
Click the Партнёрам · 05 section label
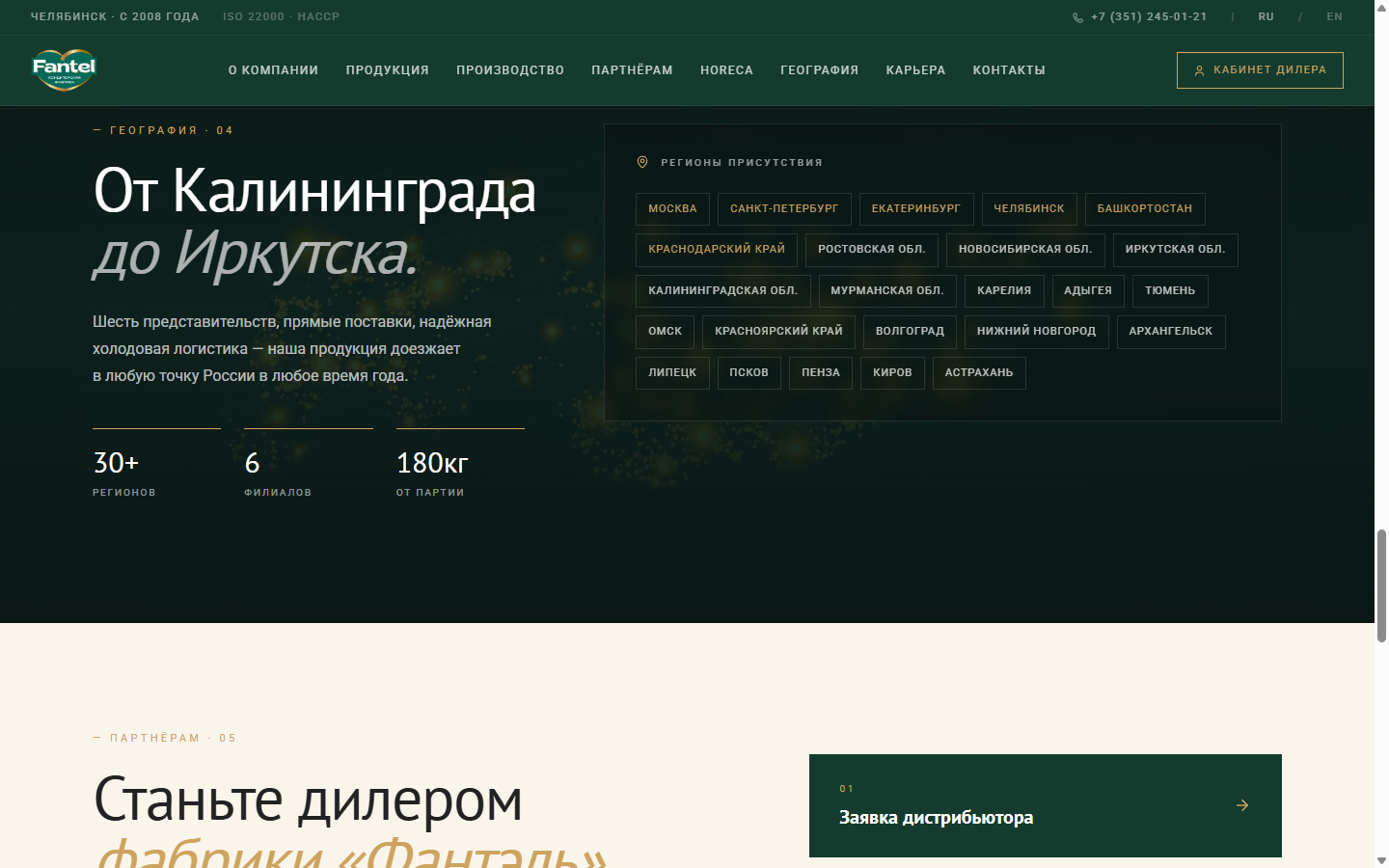pyautogui.click(x=165, y=738)
